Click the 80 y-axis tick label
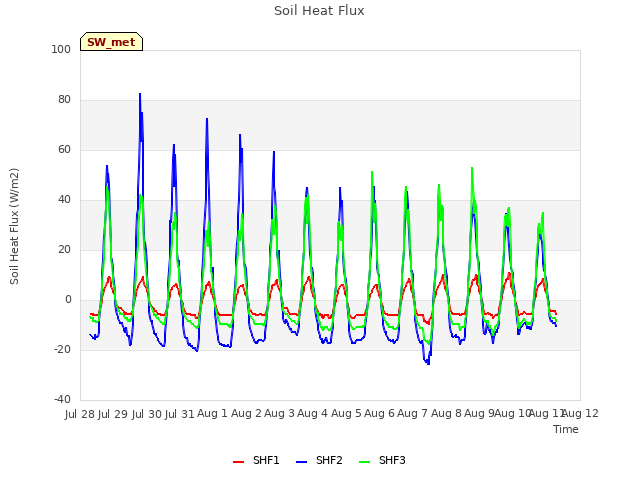The width and height of the screenshot is (640, 480). [x=64, y=100]
